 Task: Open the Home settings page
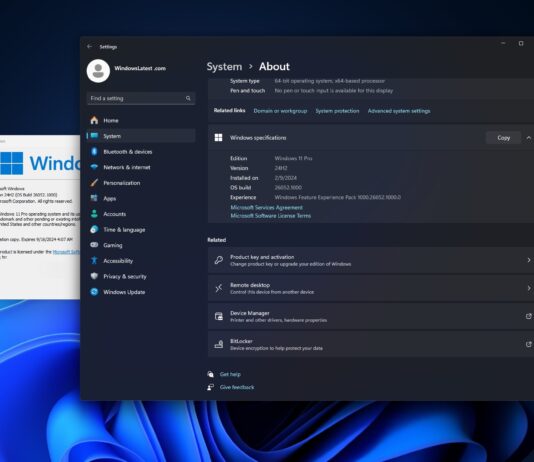(x=141, y=120)
